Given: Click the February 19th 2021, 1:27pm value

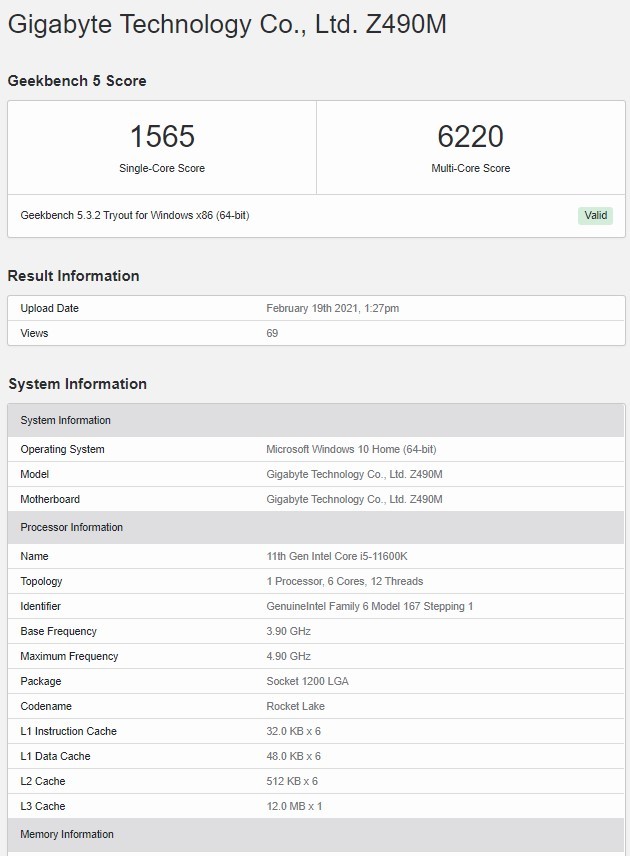Looking at the screenshot, I should click(332, 308).
